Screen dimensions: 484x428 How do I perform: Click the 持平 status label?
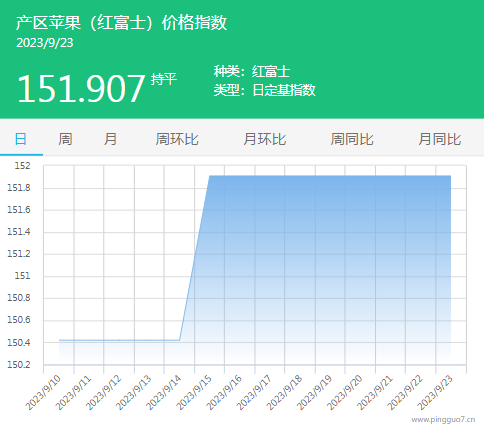[163, 79]
